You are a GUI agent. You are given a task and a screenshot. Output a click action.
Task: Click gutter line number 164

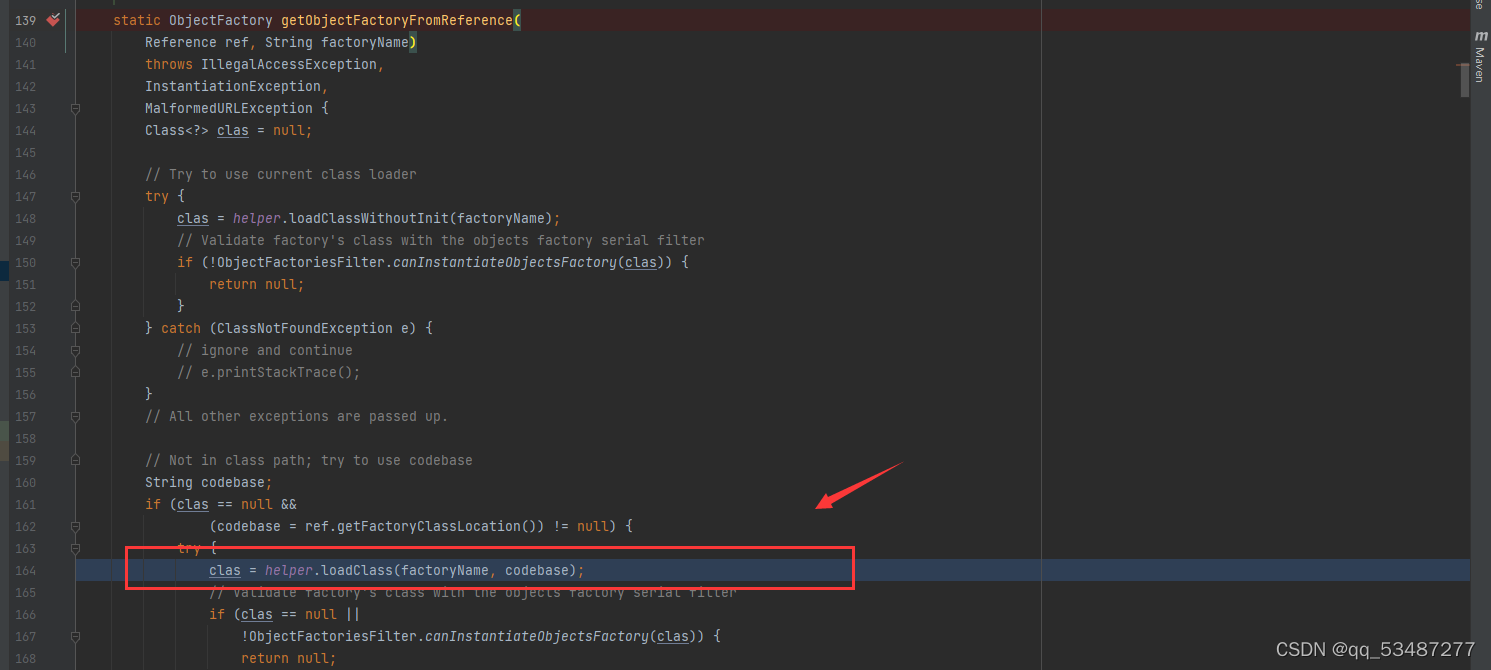(25, 570)
